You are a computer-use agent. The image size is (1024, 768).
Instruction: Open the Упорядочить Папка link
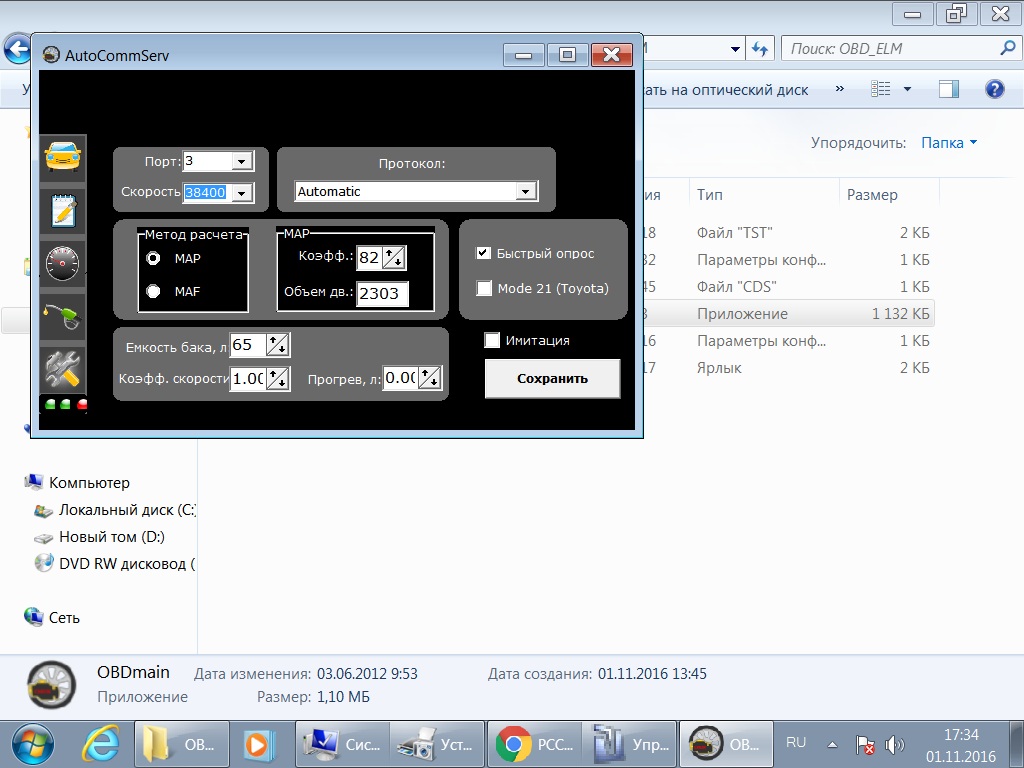coord(948,143)
